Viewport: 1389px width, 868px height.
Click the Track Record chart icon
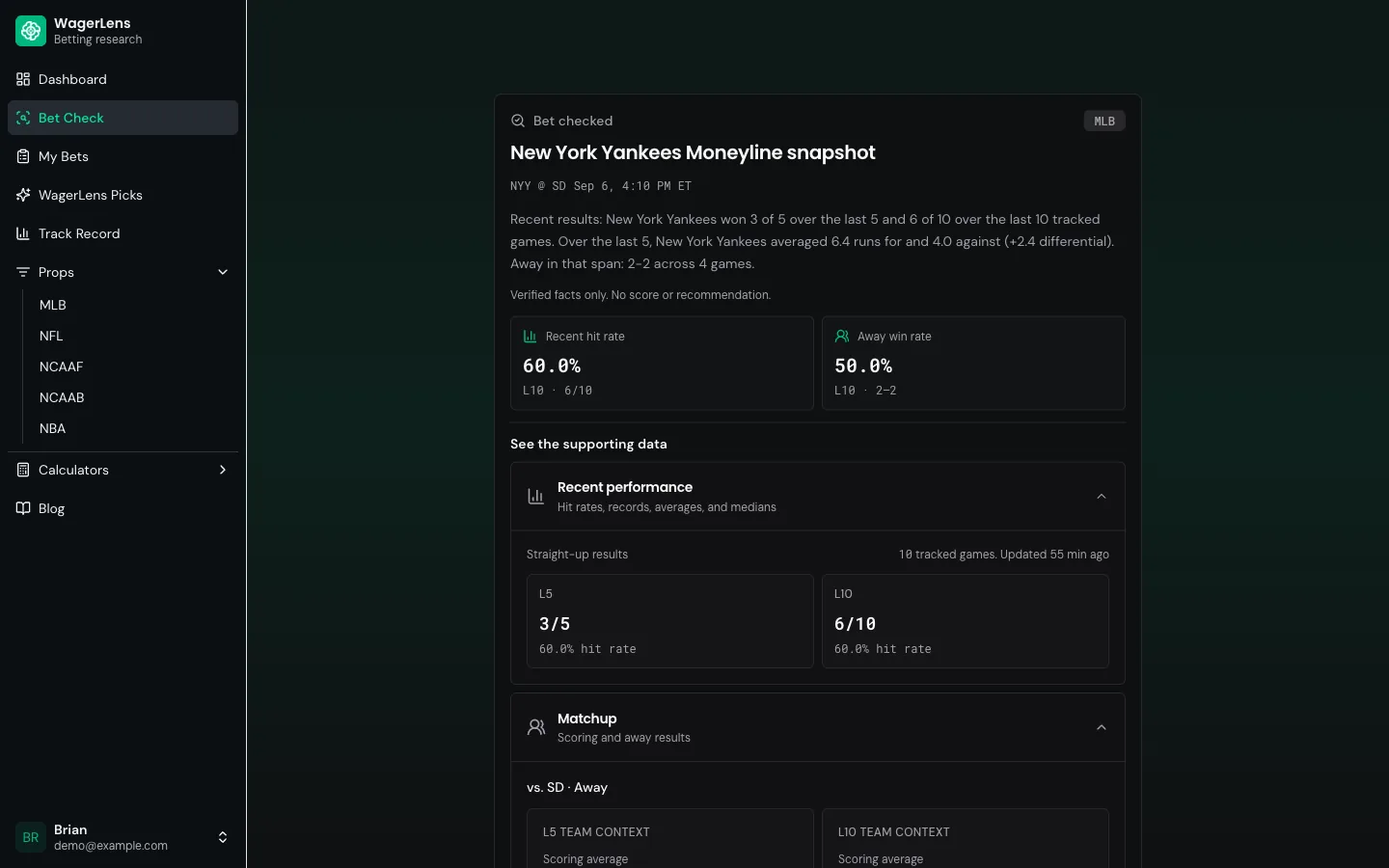[x=23, y=233]
